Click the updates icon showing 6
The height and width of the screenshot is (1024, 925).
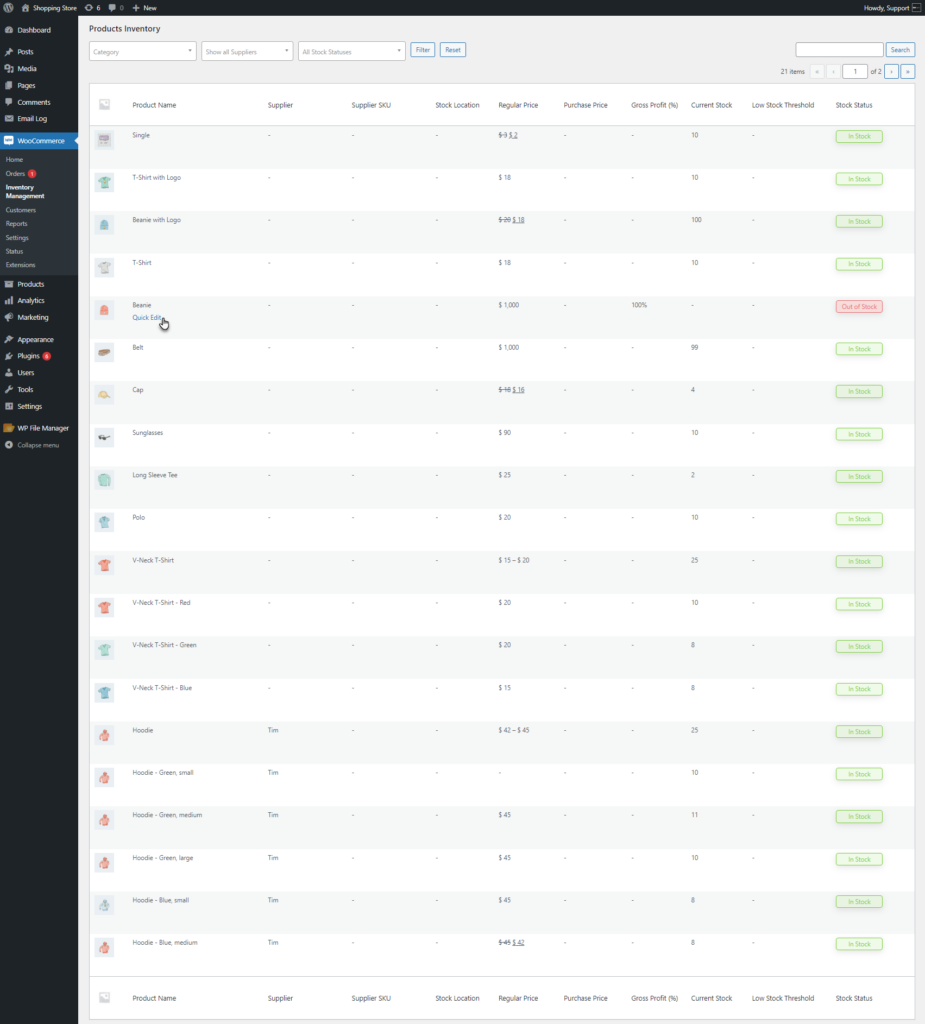[x=89, y=8]
